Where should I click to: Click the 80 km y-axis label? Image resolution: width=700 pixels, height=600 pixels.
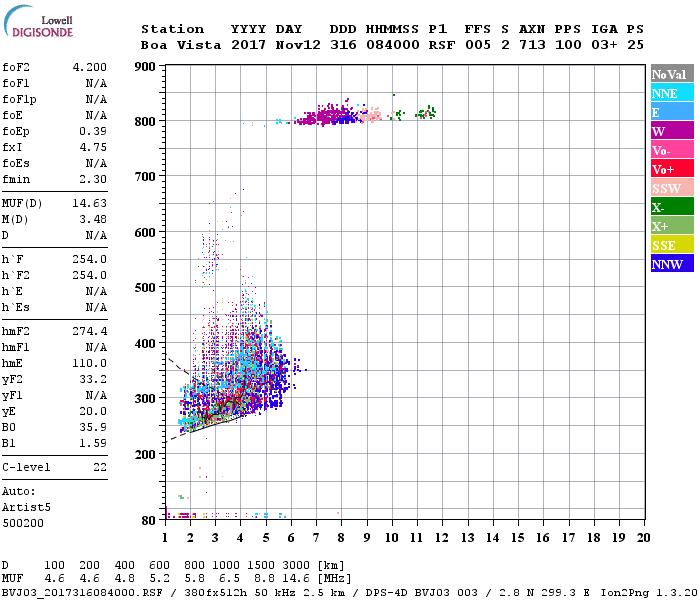(x=149, y=521)
